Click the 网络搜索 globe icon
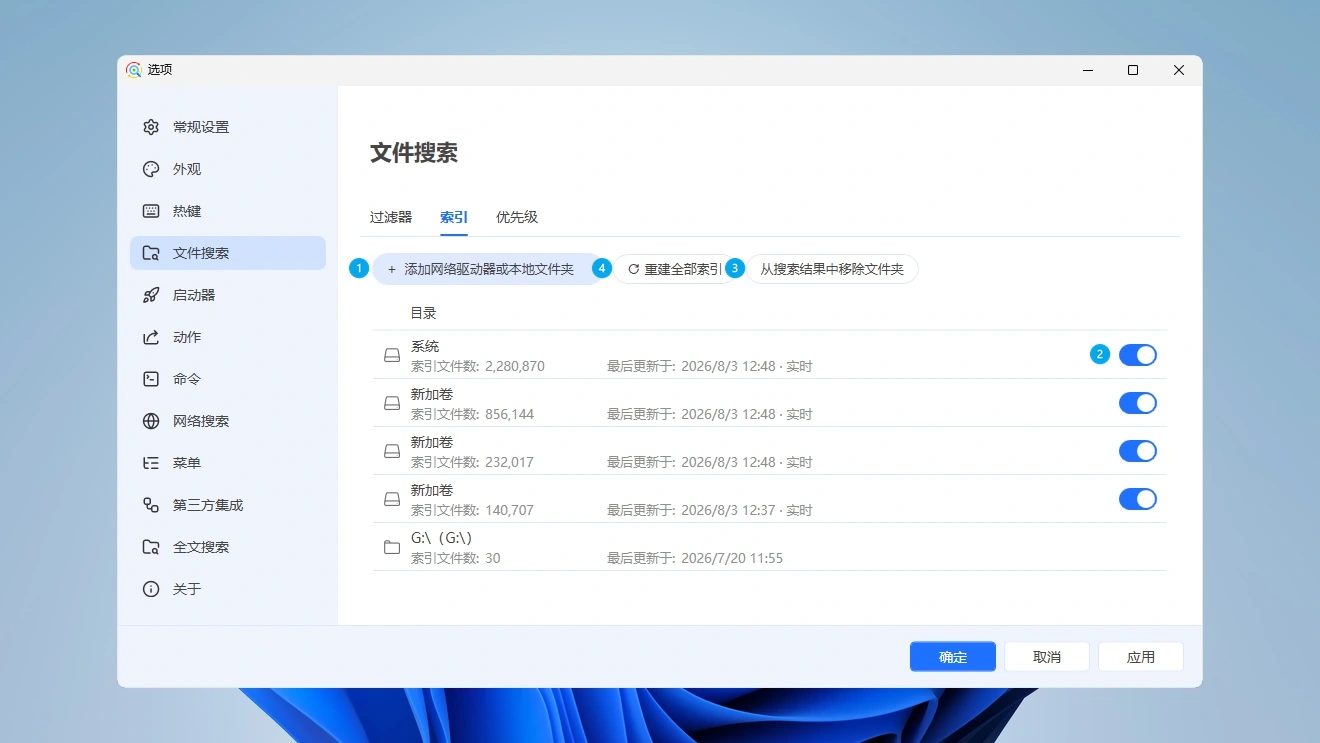 point(151,421)
